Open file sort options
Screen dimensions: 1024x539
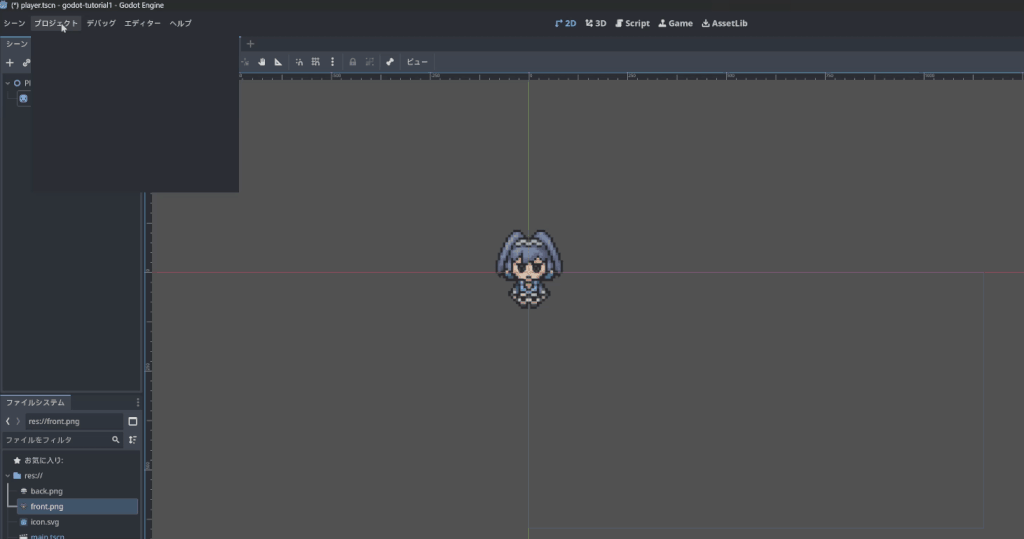point(133,440)
